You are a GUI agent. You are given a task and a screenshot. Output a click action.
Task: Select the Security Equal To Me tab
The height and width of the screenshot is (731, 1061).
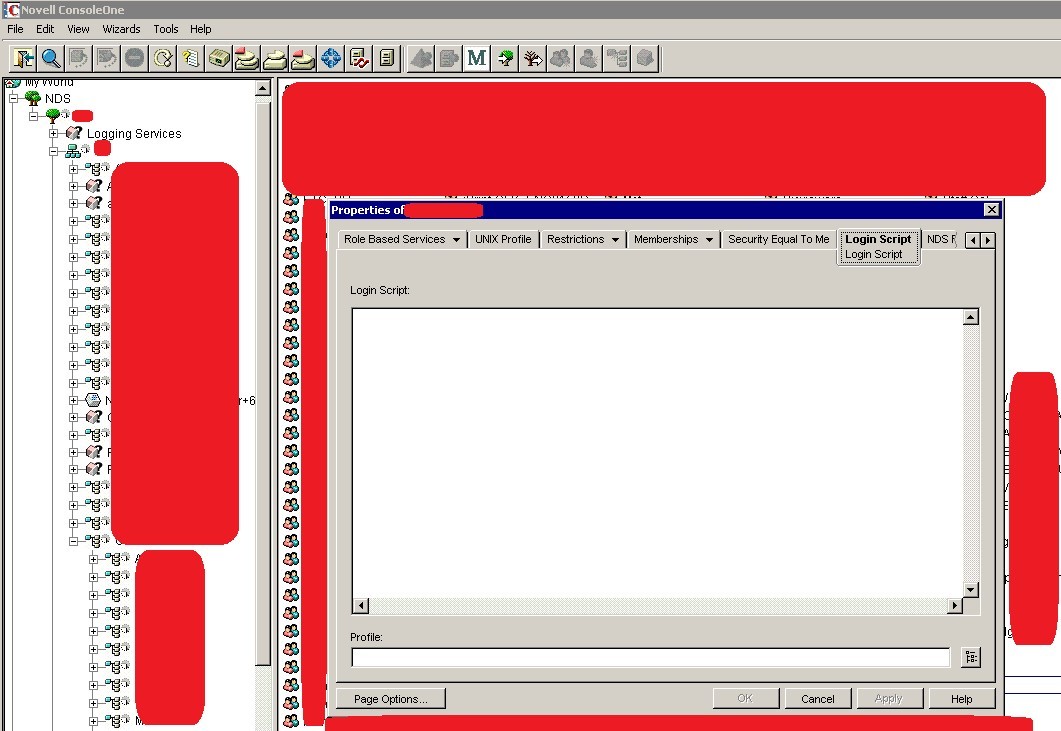tap(778, 239)
